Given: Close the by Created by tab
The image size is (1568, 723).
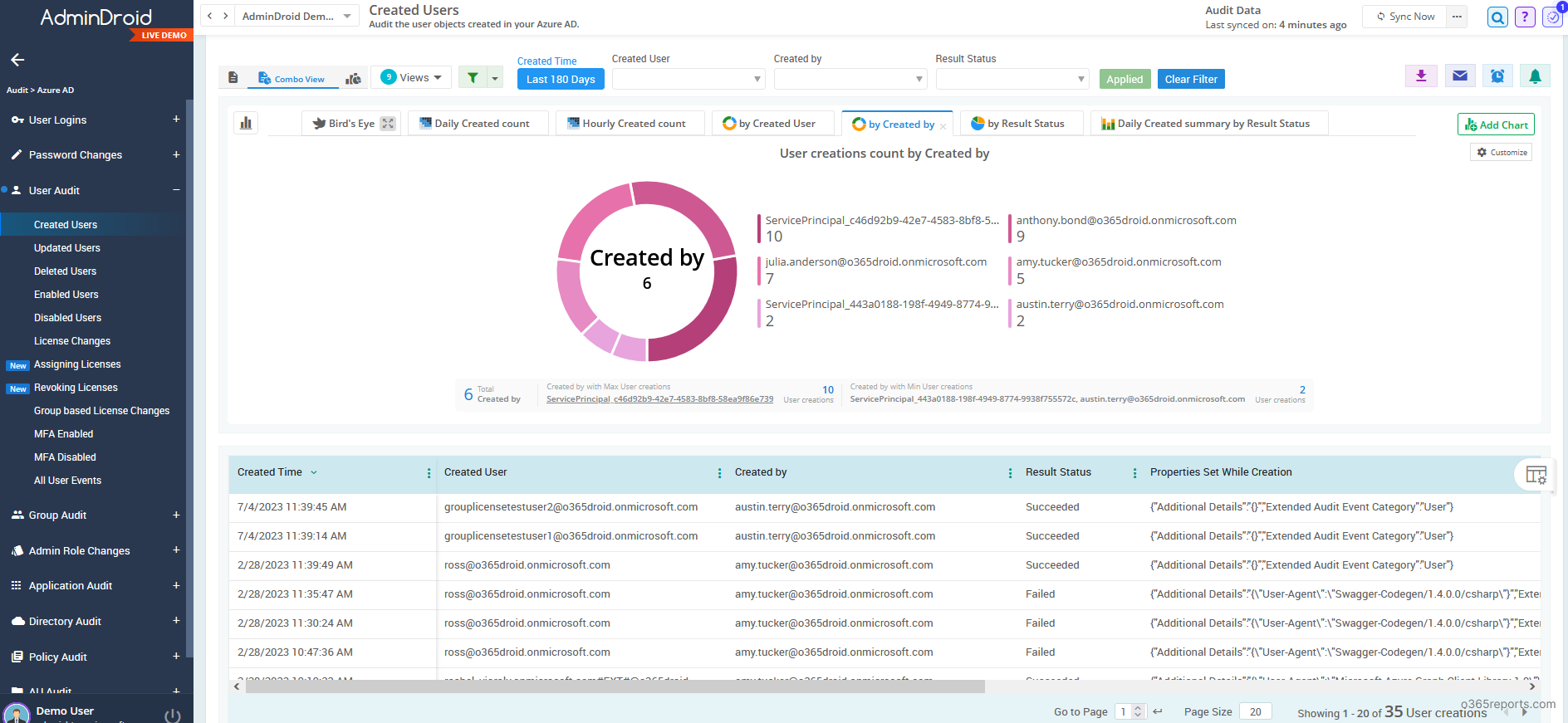Looking at the screenshot, I should coord(943,126).
